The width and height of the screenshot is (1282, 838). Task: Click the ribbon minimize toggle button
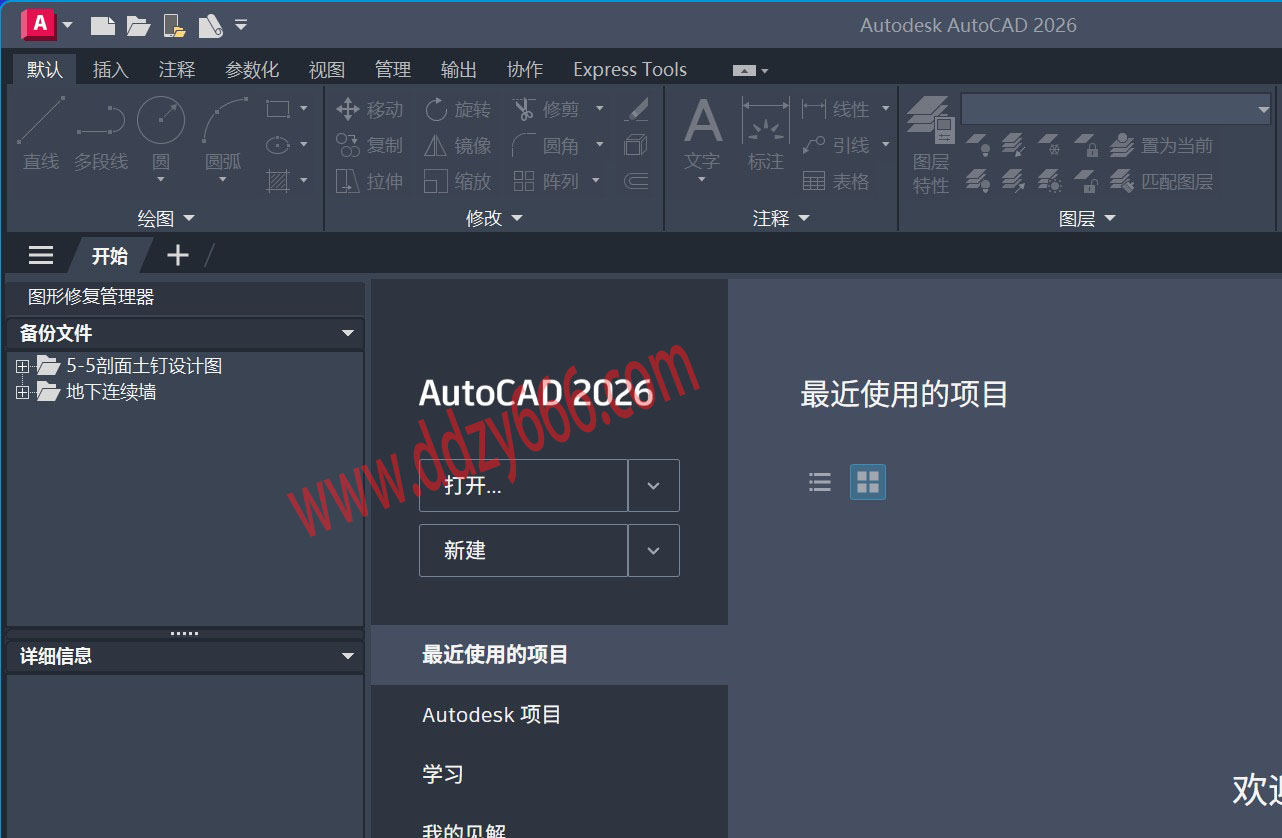click(744, 70)
